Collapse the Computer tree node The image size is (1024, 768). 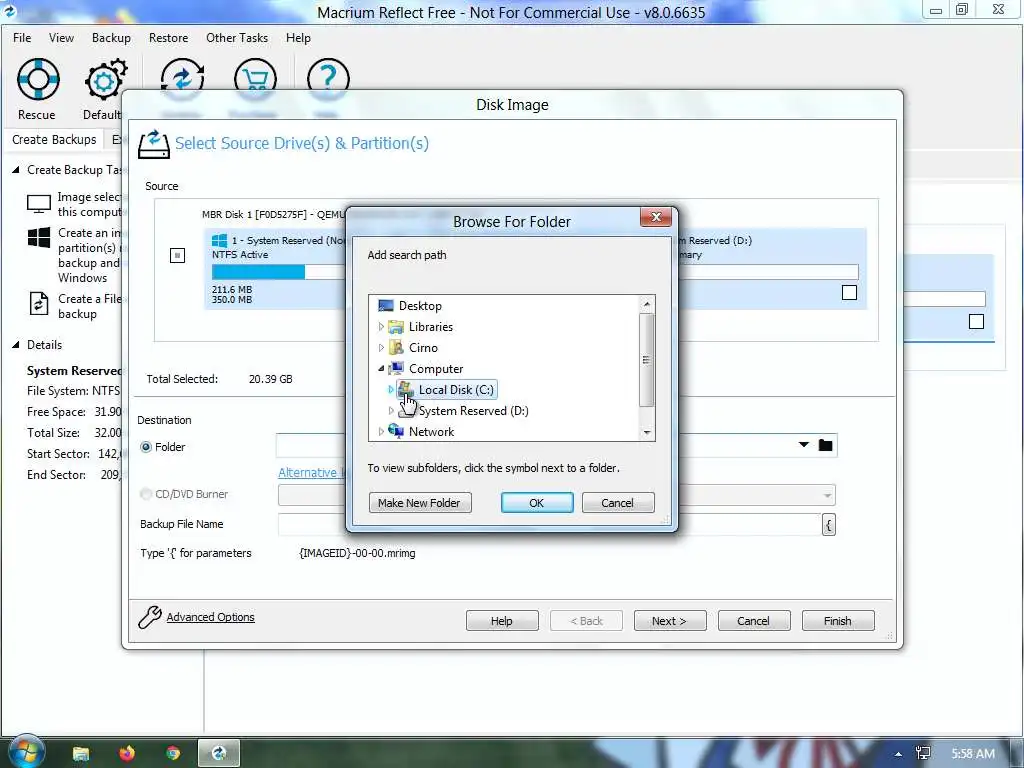381,368
